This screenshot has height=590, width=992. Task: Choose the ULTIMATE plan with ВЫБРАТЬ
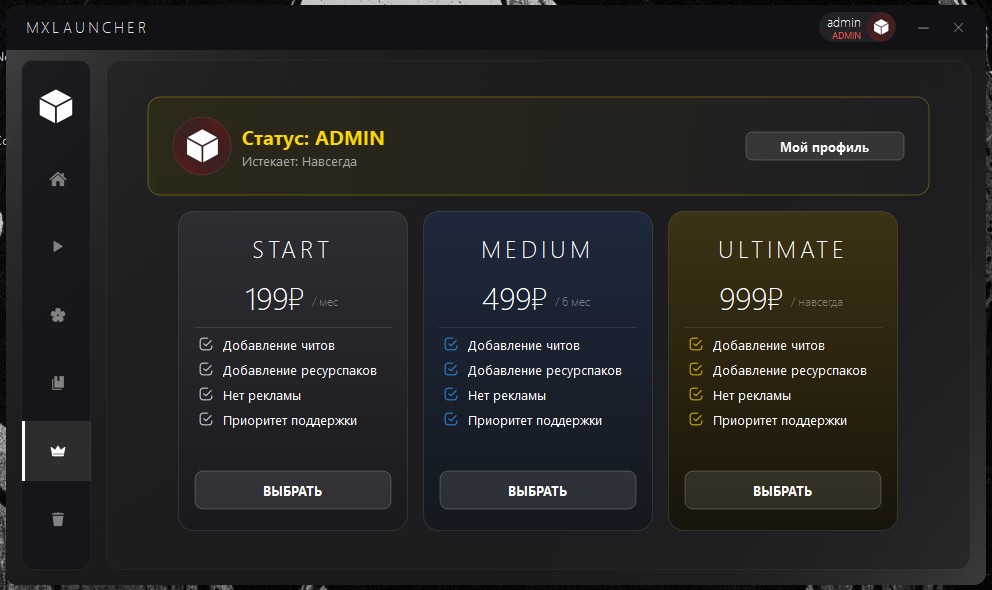click(x=782, y=491)
